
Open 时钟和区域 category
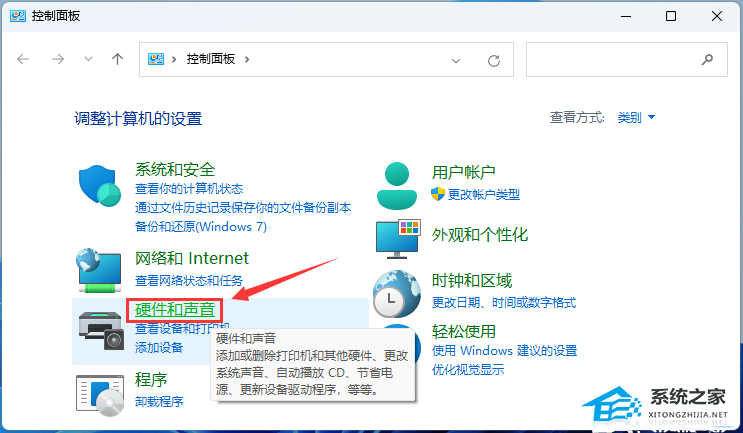point(471,281)
